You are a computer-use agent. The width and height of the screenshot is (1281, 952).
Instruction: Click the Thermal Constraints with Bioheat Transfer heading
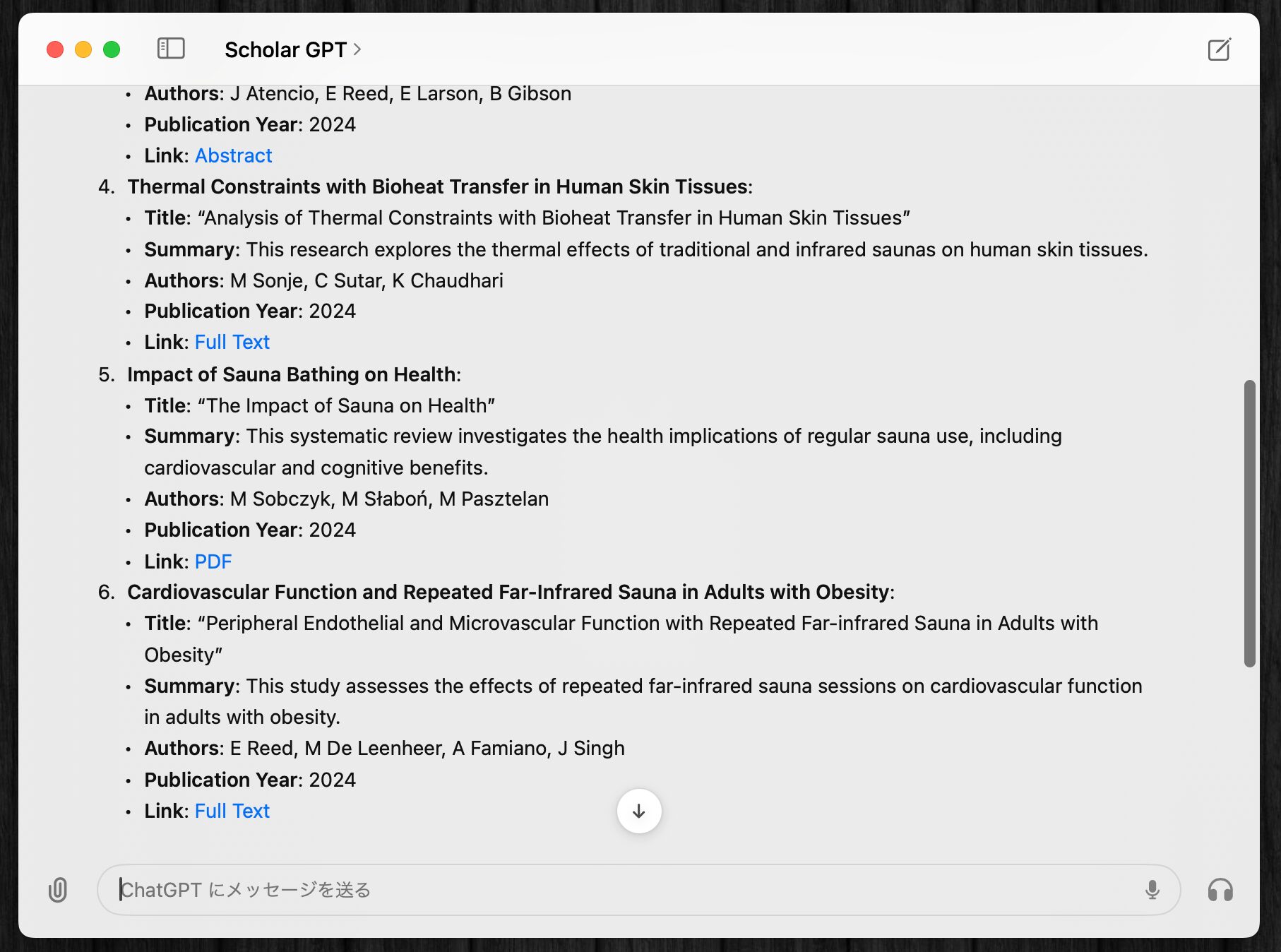[439, 186]
